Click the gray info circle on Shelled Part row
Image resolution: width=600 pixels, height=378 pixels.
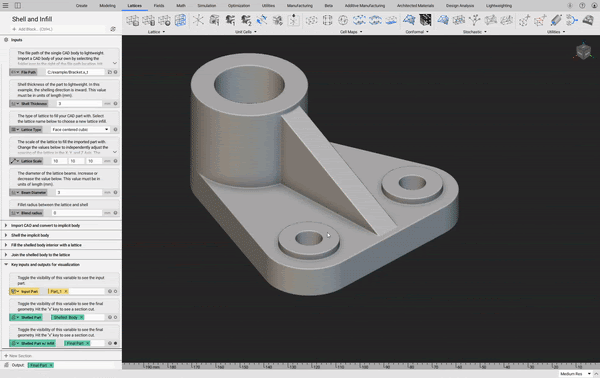(110, 318)
